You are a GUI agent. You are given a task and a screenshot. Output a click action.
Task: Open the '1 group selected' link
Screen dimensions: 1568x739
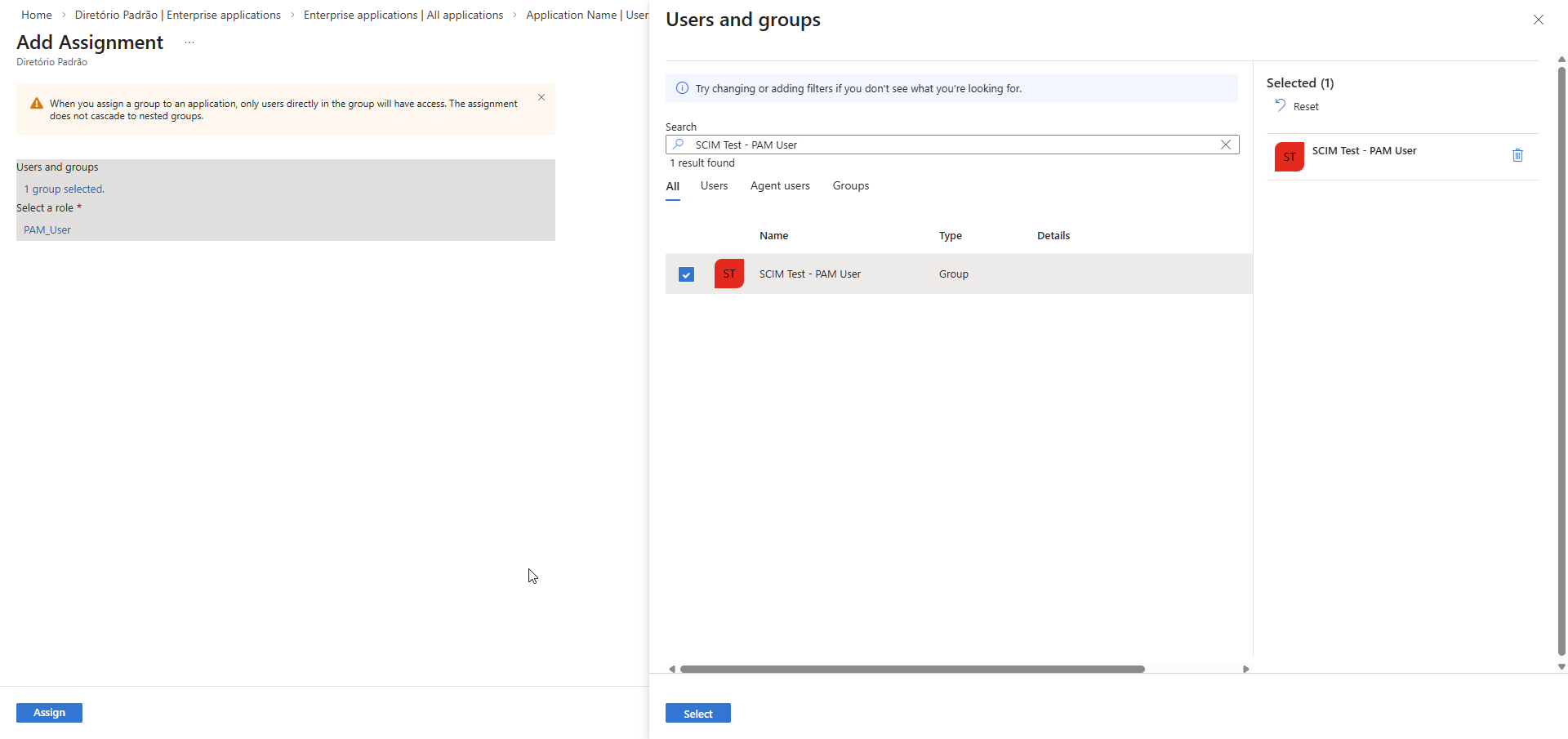pos(64,189)
